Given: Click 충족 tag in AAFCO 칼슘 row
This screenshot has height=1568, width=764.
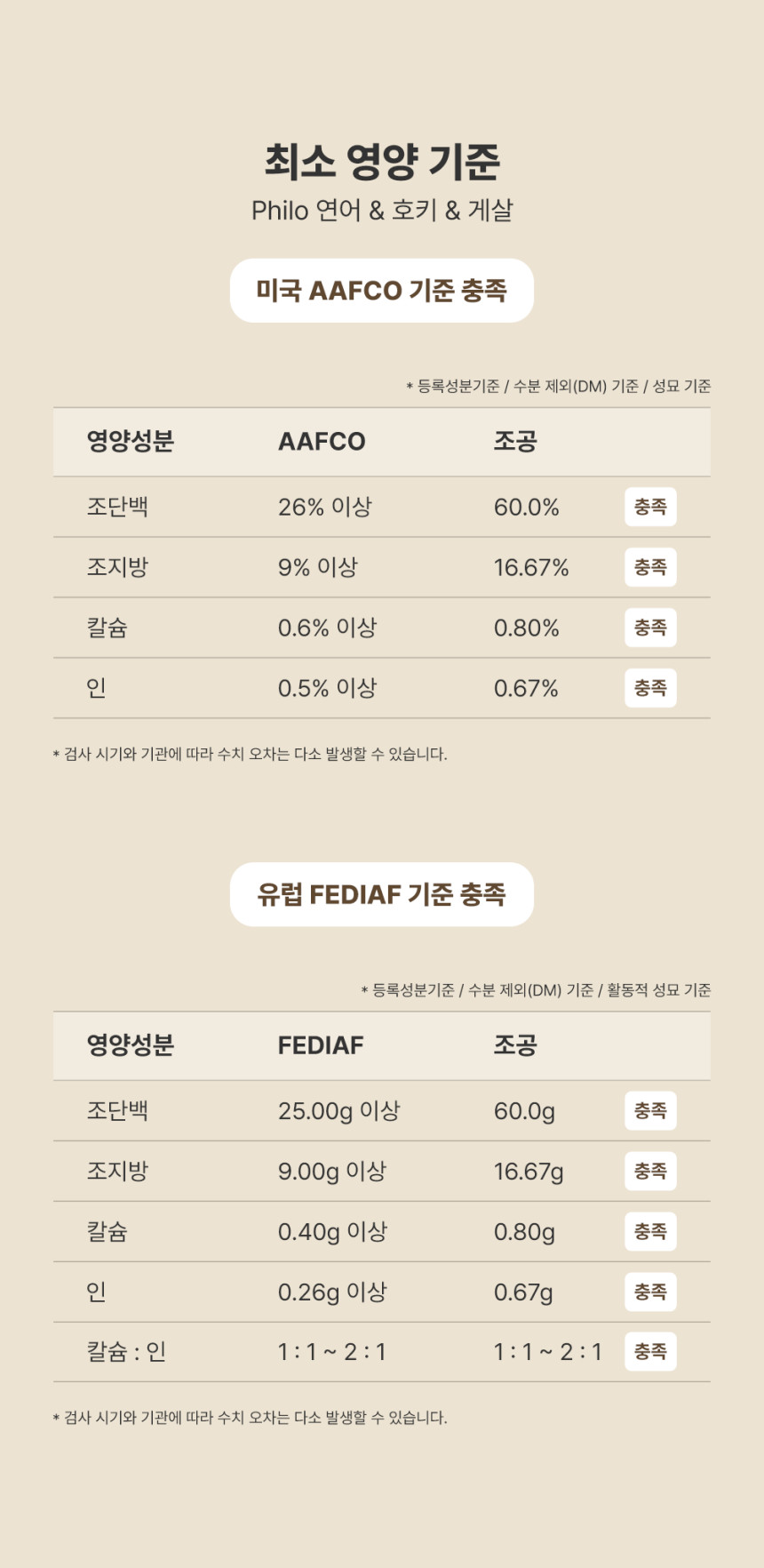Looking at the screenshot, I should 650,628.
